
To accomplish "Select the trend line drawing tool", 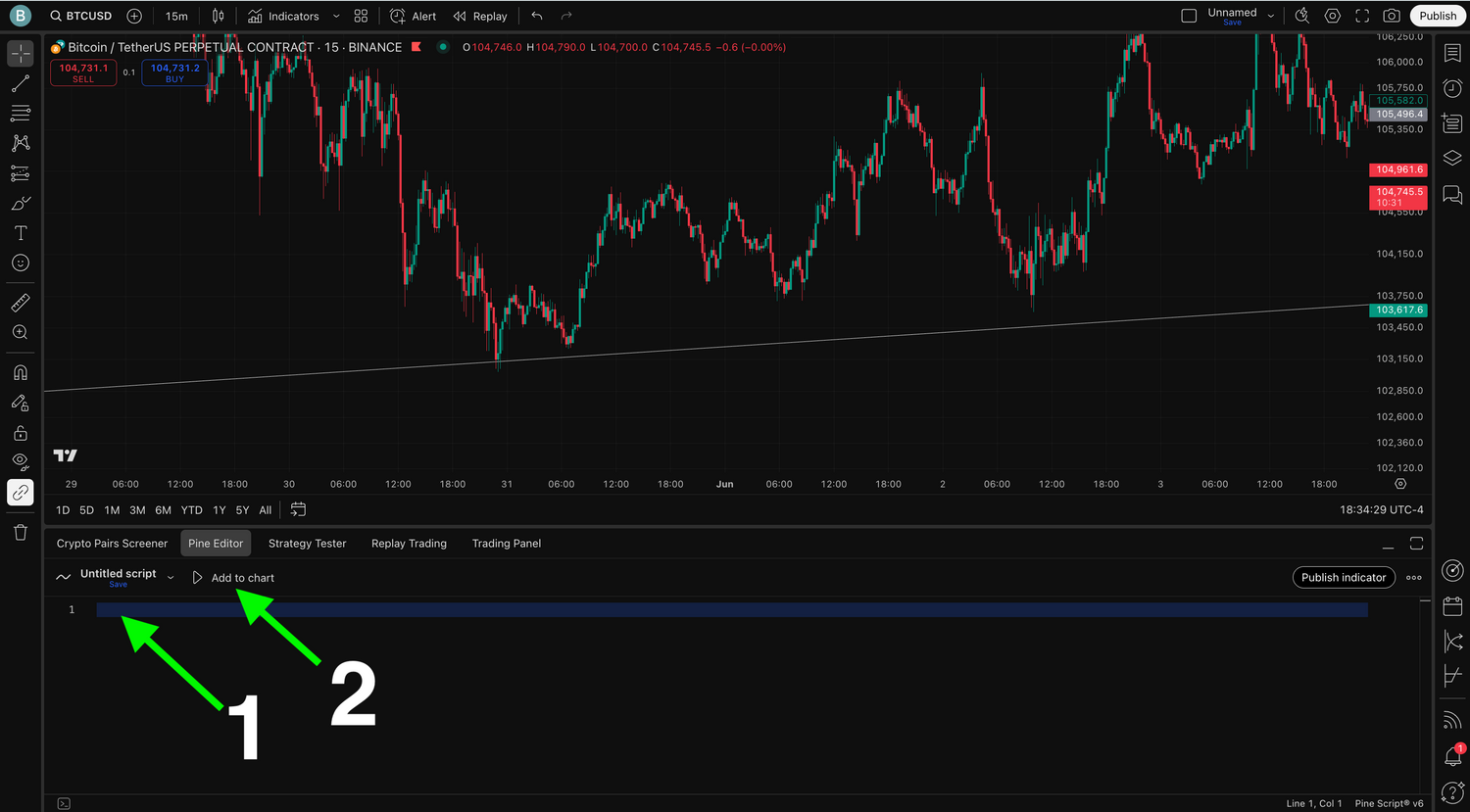I will coord(21,84).
